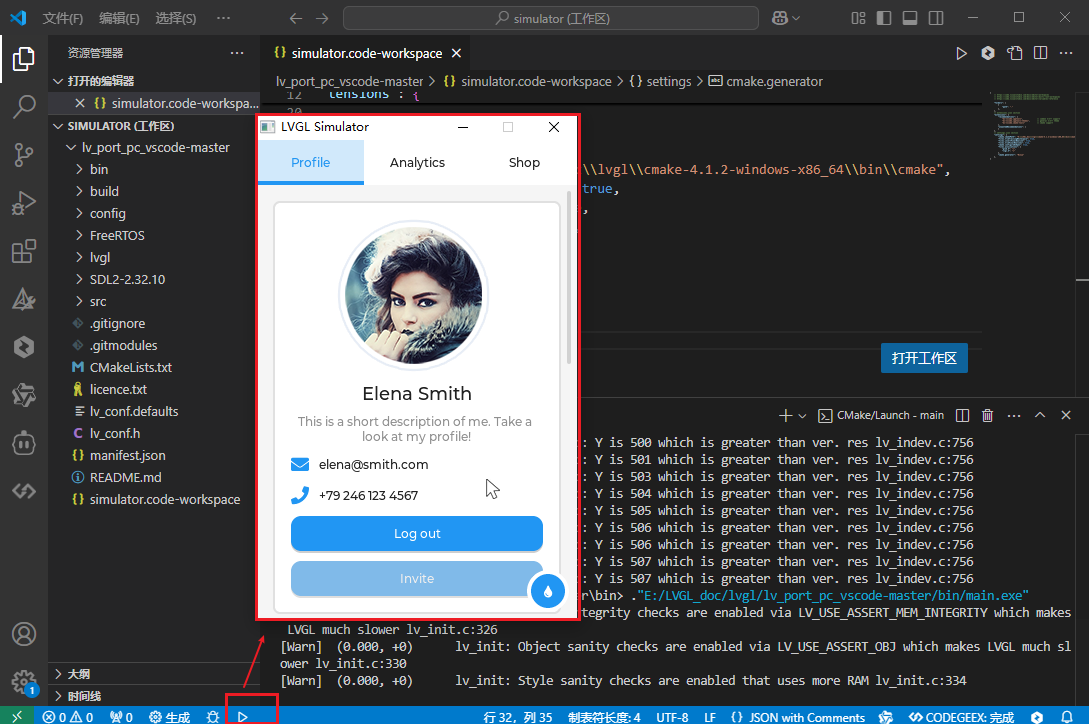Open terminal launch profile dropdown arrow

click(x=802, y=416)
